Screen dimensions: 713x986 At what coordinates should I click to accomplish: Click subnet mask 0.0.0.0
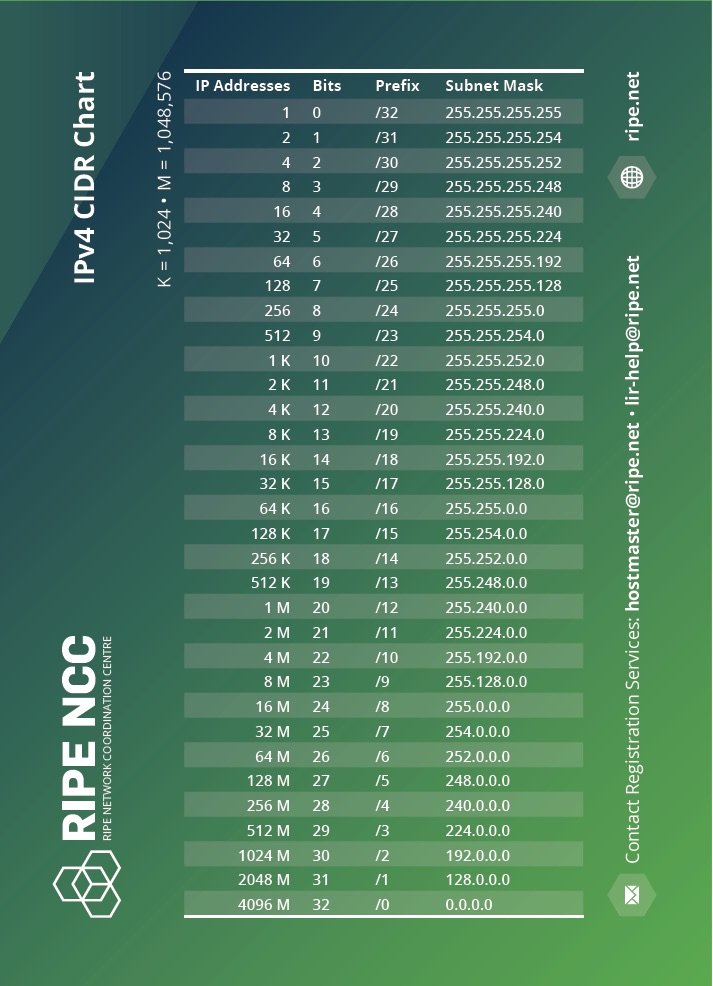tap(469, 905)
